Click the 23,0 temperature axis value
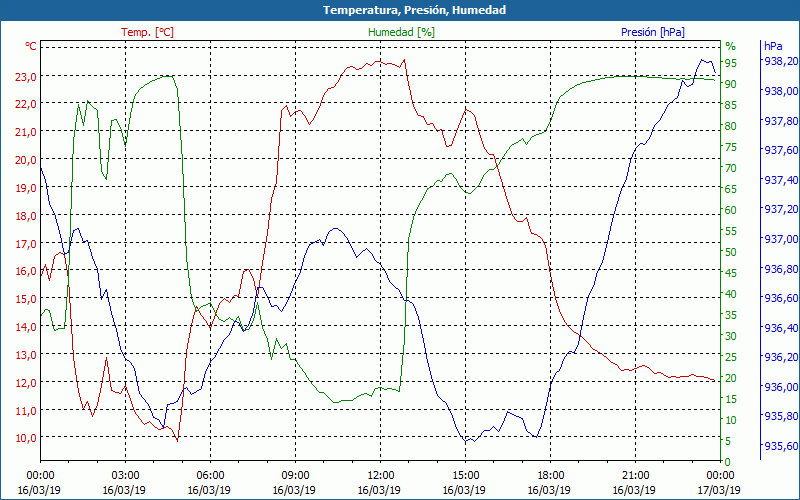The image size is (800, 500). pos(27,77)
